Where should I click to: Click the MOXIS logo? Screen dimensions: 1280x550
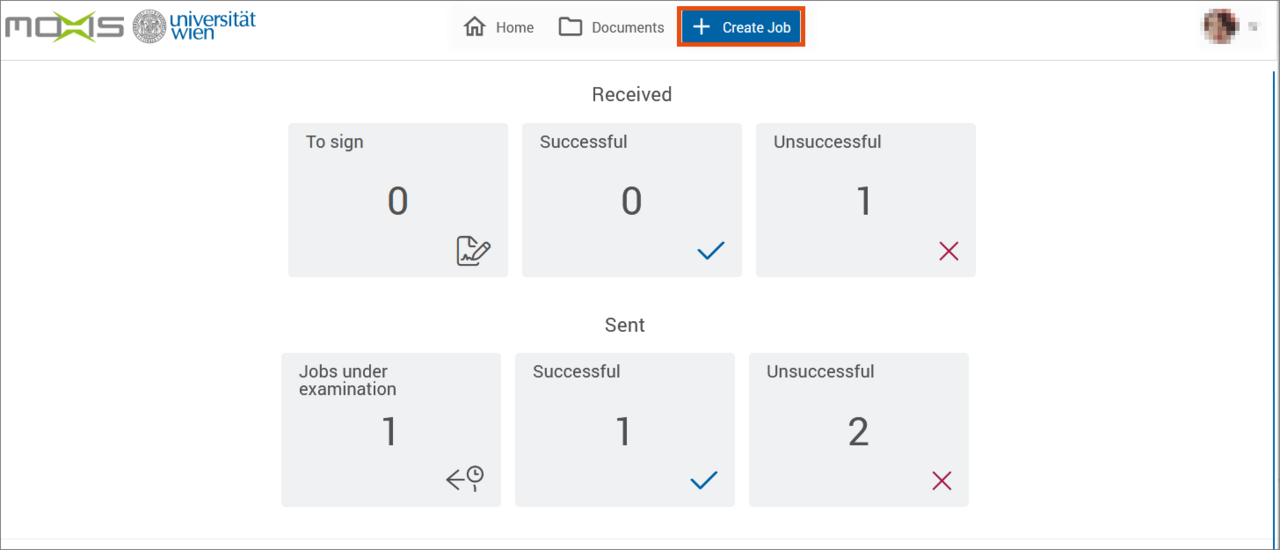pos(64,27)
